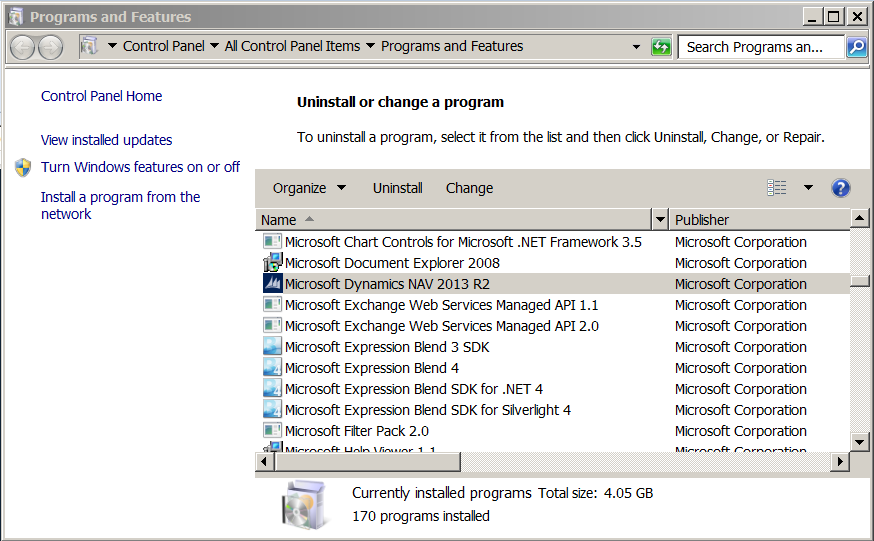Image resolution: width=874 pixels, height=541 pixels.
Task: Click the 170 programs installed text
Action: point(421,516)
